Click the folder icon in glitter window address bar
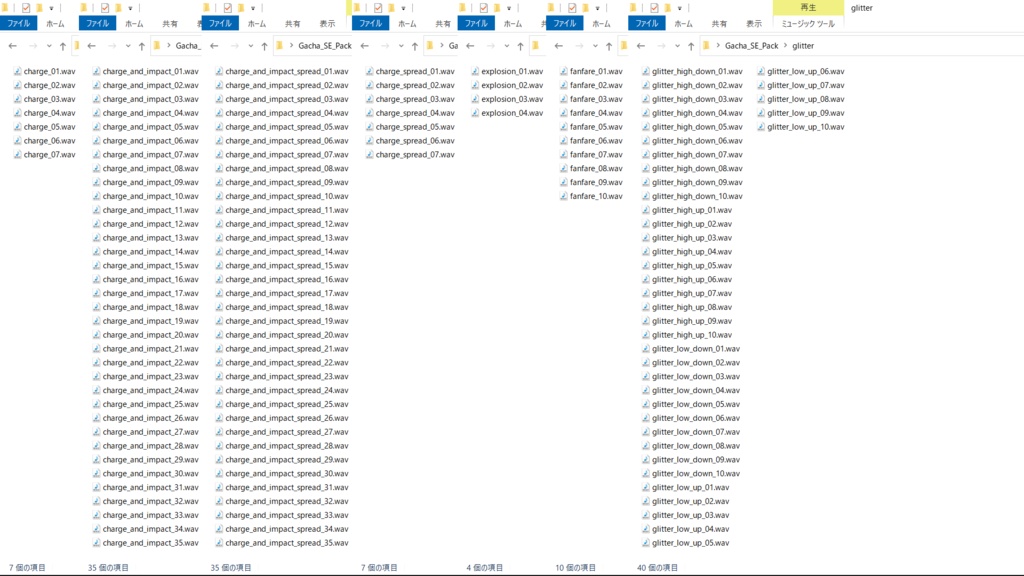The height and width of the screenshot is (576, 1024). click(706, 46)
